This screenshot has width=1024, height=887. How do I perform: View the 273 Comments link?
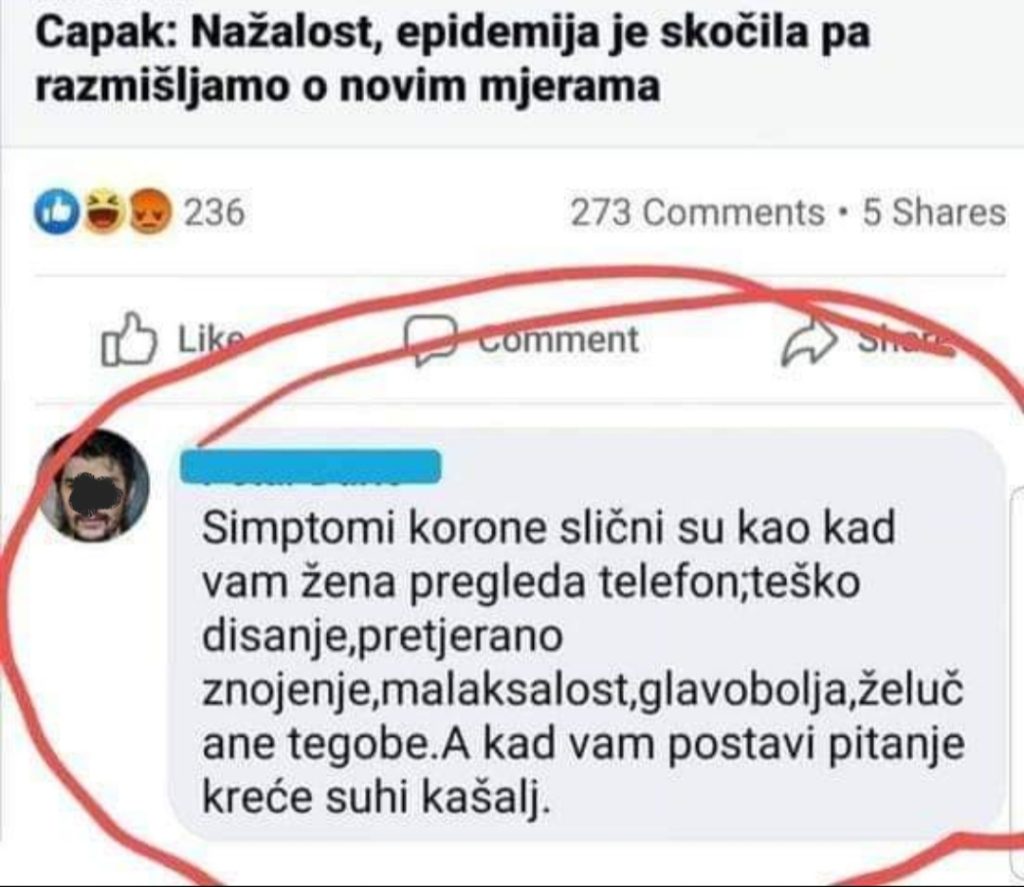click(696, 213)
